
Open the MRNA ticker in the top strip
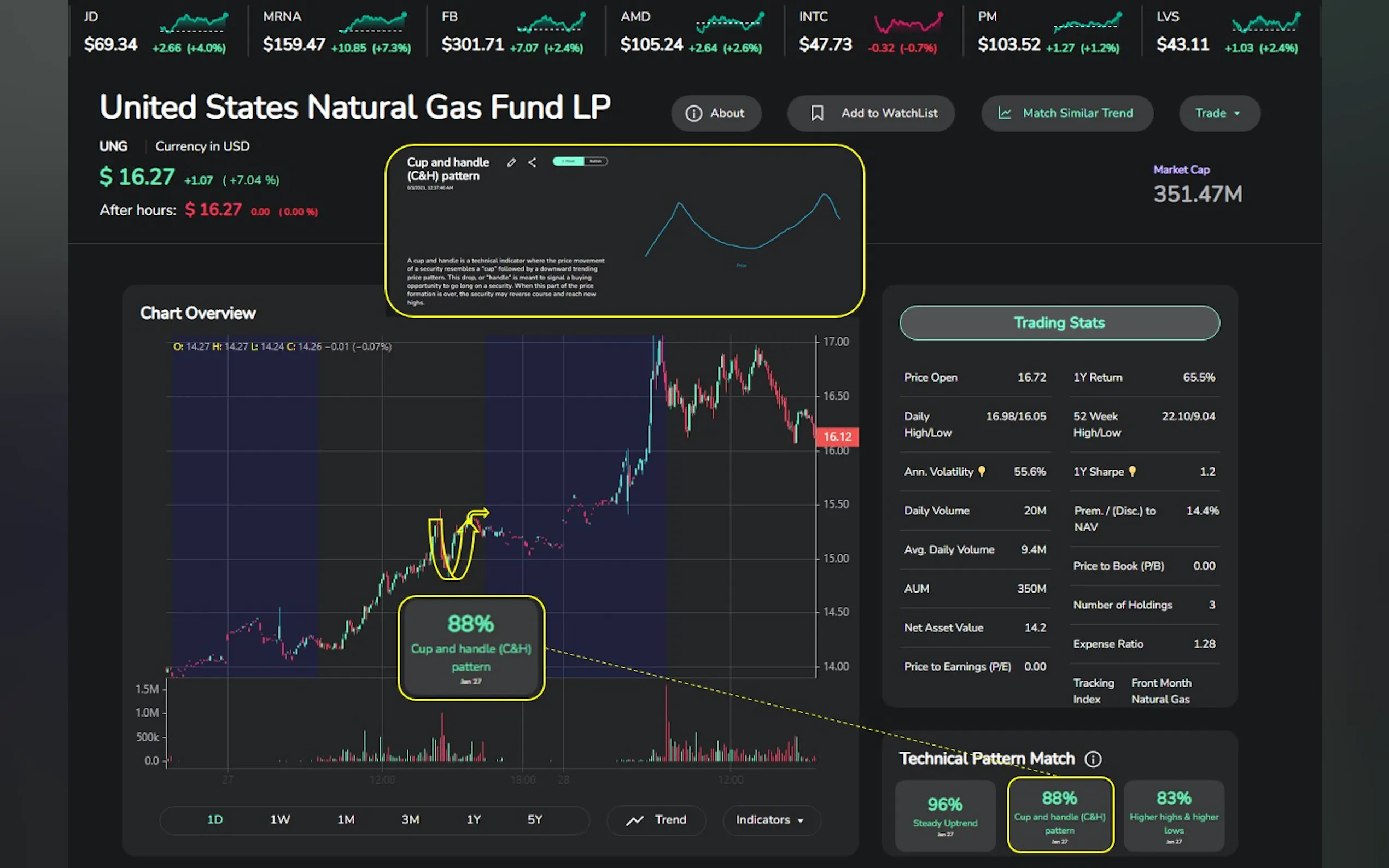point(336,31)
